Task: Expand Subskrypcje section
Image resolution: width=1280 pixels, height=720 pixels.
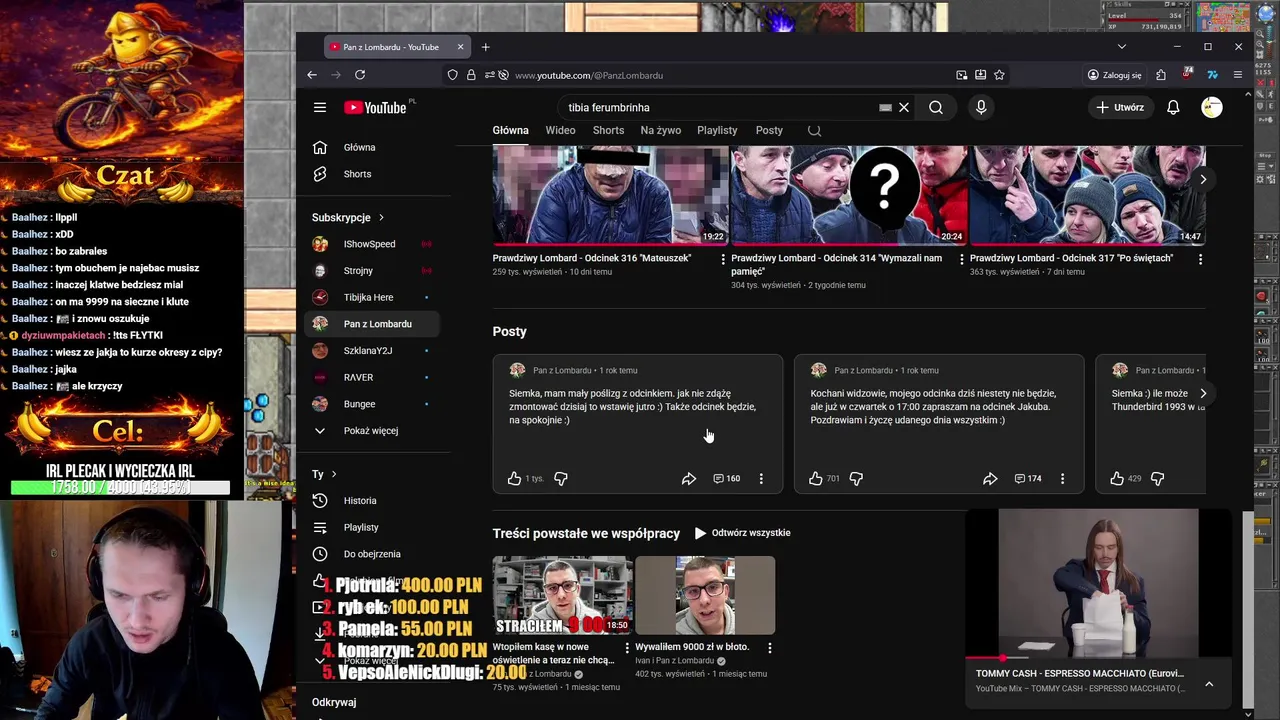Action: click(x=348, y=217)
